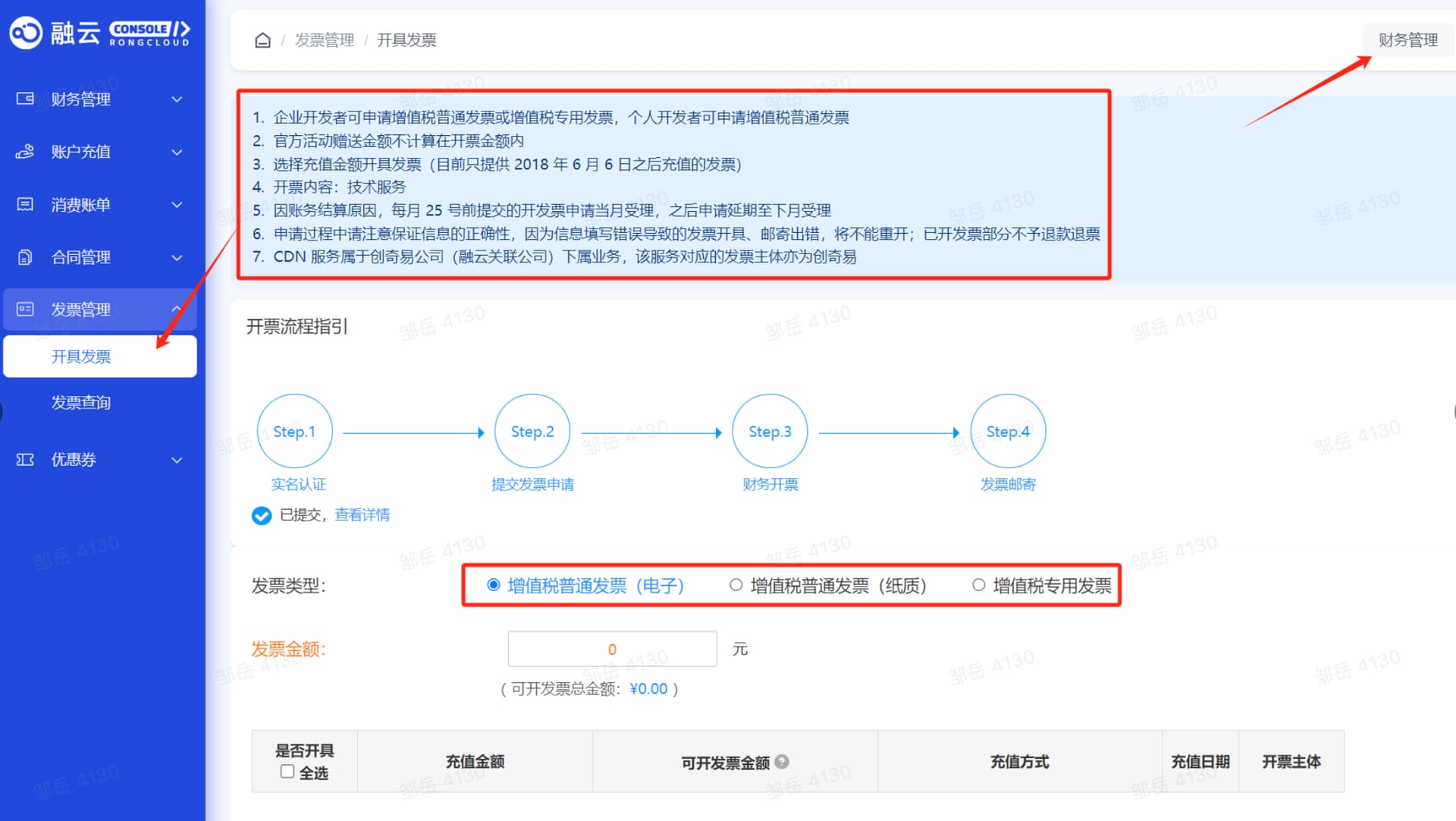The width and height of the screenshot is (1456, 821).
Task: Collapse the 发票管理 menu chevron
Action: click(176, 309)
